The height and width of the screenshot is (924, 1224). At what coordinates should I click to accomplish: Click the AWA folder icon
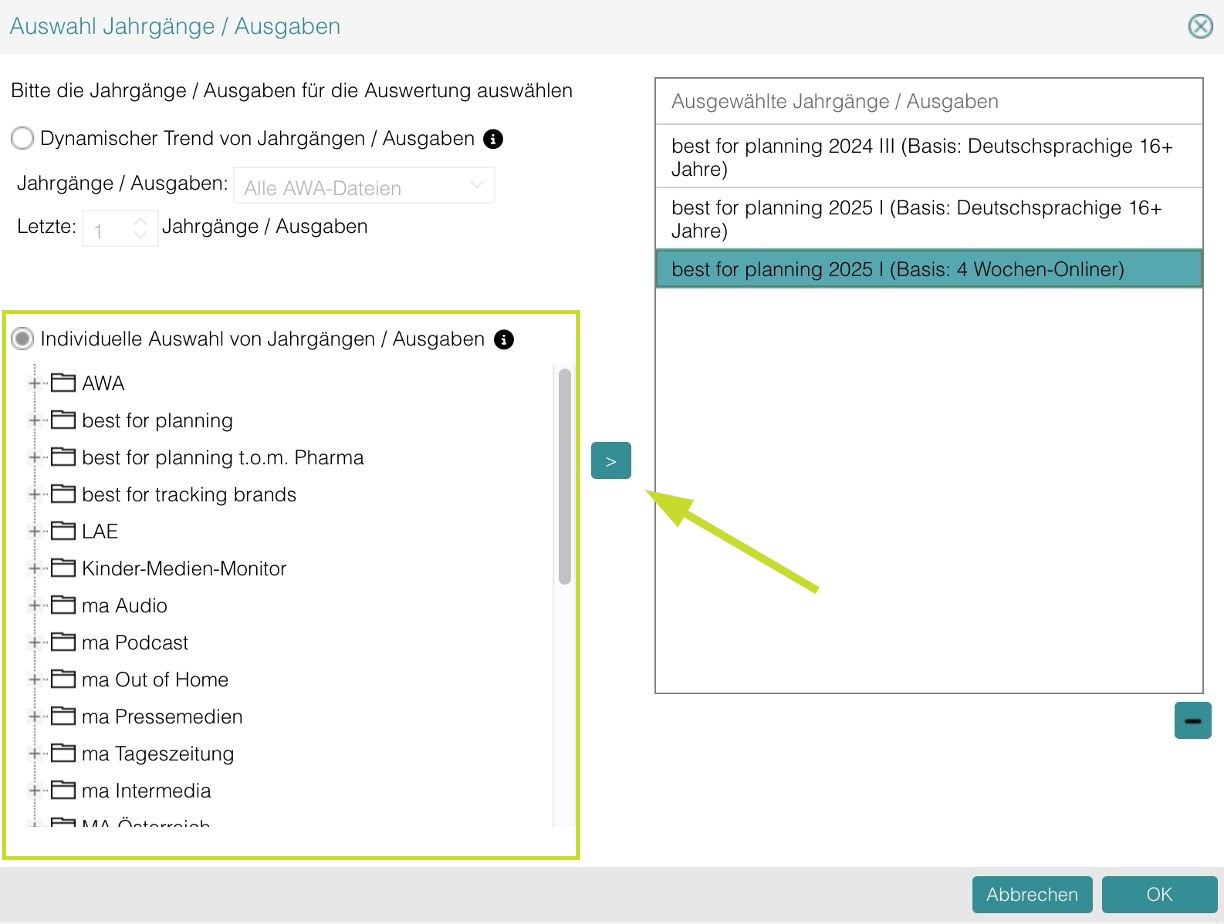[64, 383]
